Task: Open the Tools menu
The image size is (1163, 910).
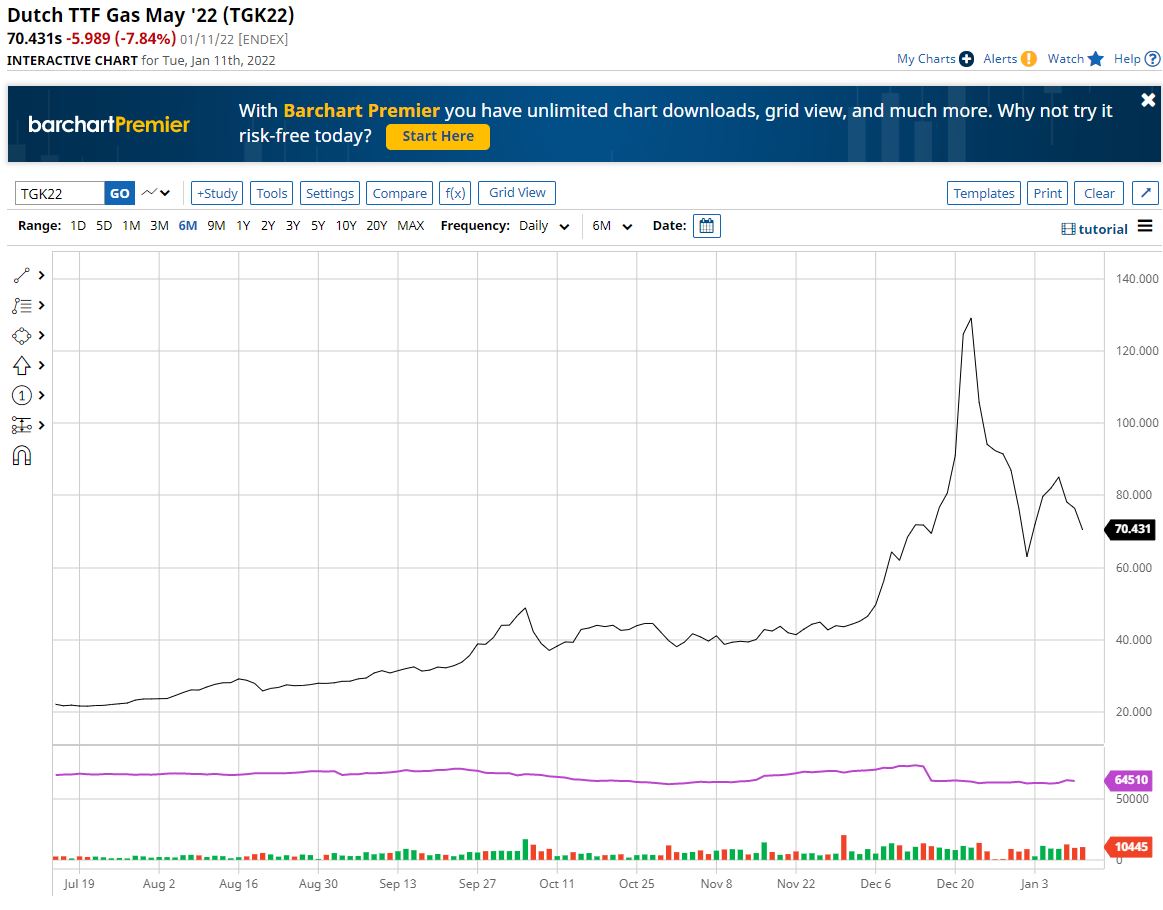Action: point(271,194)
